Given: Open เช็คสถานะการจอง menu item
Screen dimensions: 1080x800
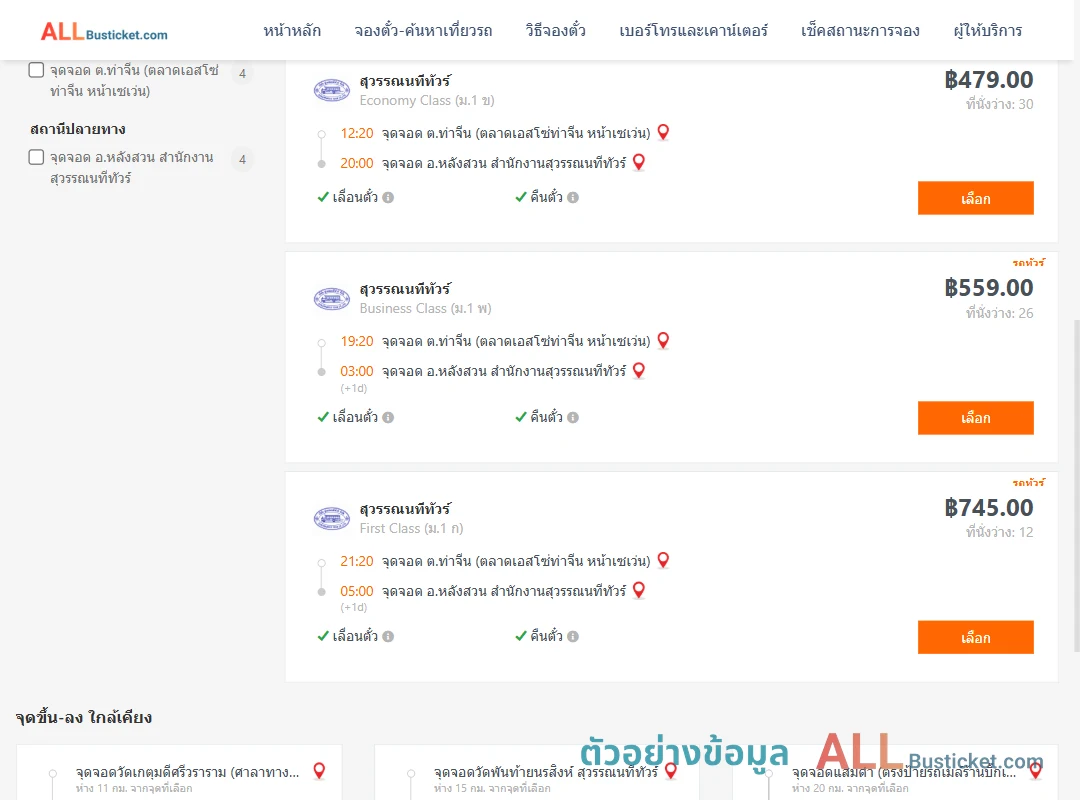Looking at the screenshot, I should 860,31.
